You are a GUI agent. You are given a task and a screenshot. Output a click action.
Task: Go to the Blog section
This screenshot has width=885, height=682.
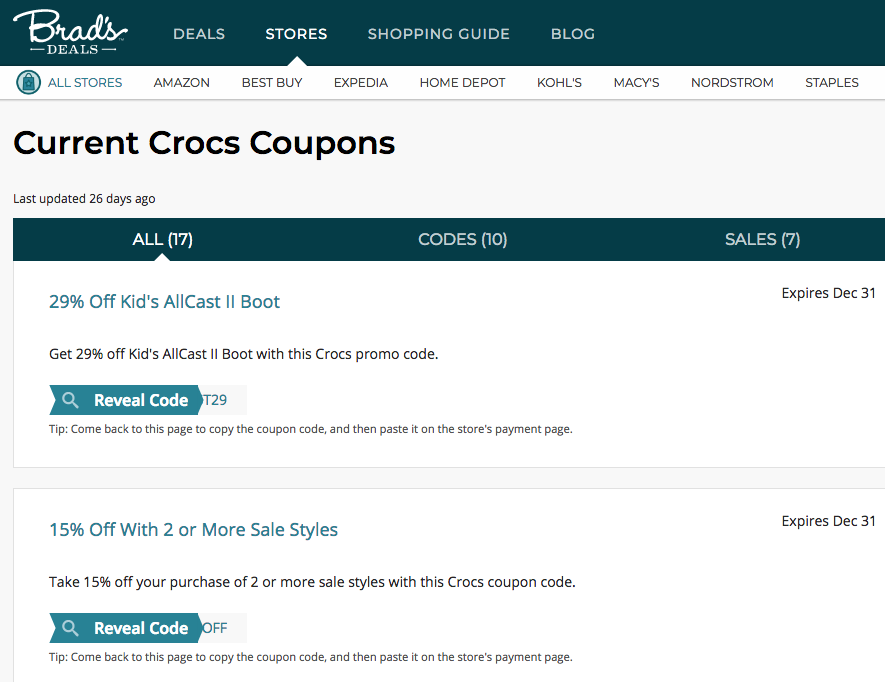572,34
